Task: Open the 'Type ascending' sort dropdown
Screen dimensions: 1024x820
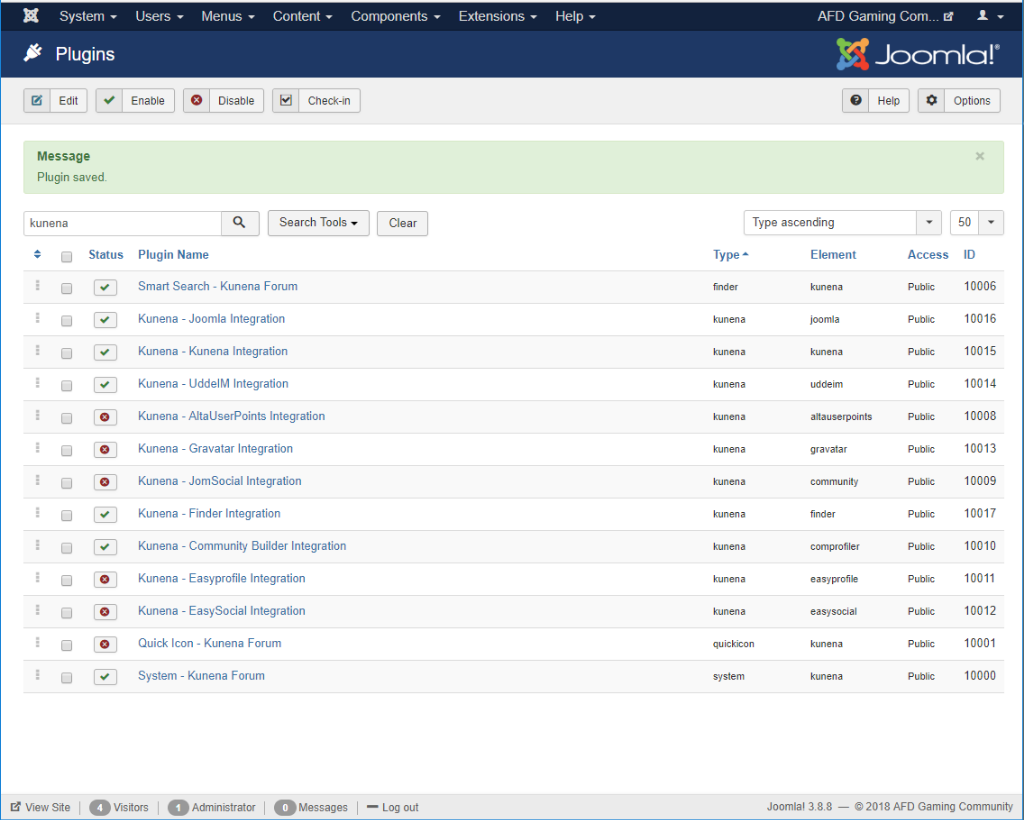Action: 842,223
